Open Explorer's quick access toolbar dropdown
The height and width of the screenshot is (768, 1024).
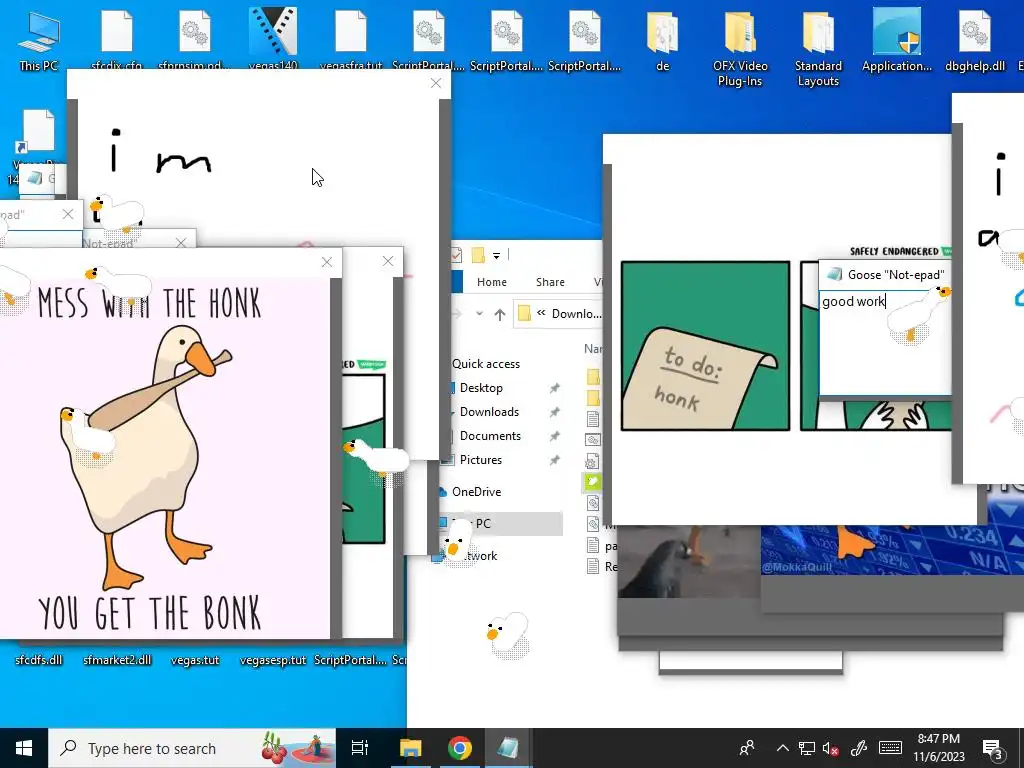[496, 255]
